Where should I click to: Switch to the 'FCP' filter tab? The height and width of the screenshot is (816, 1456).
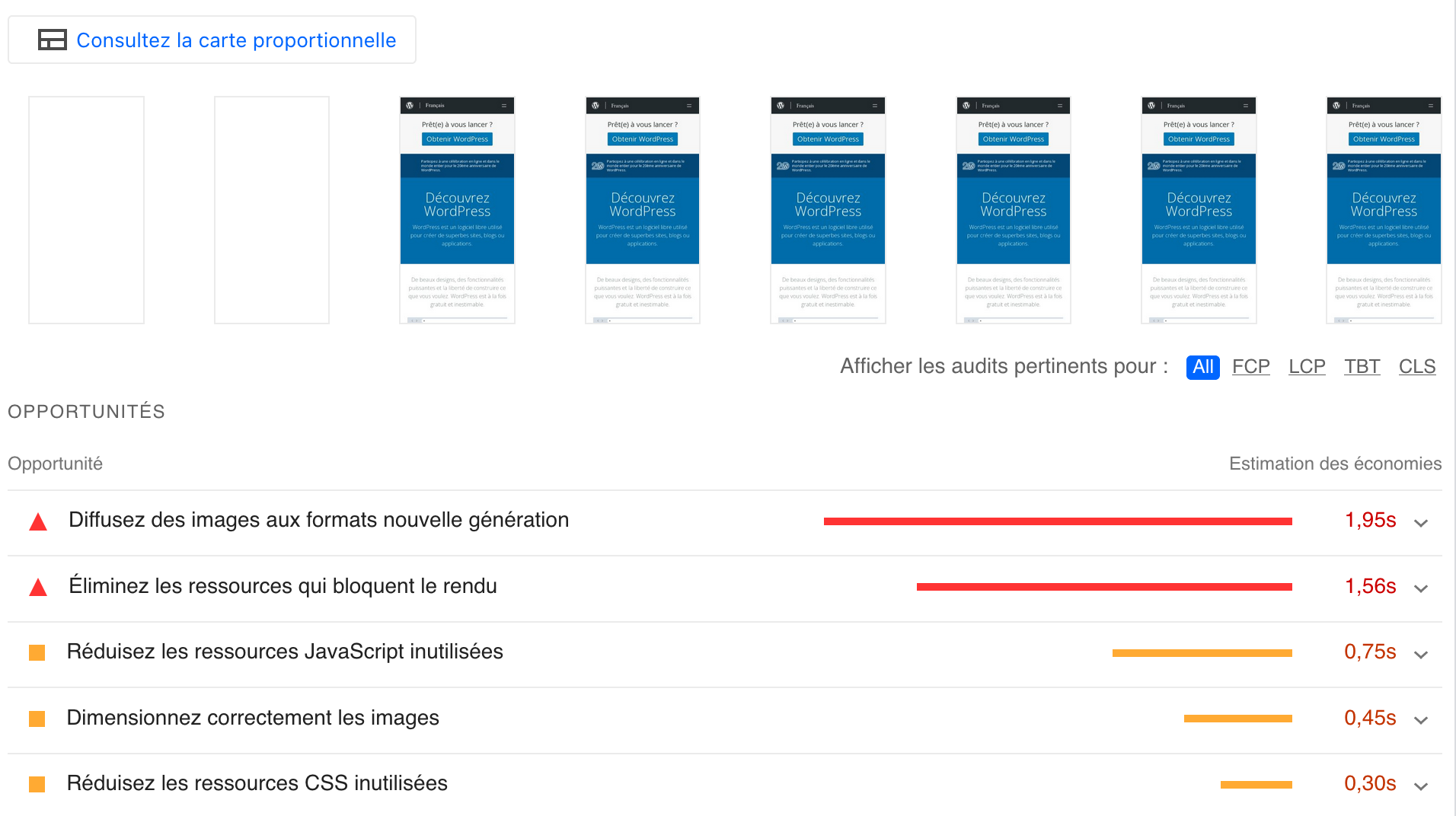pyautogui.click(x=1250, y=366)
